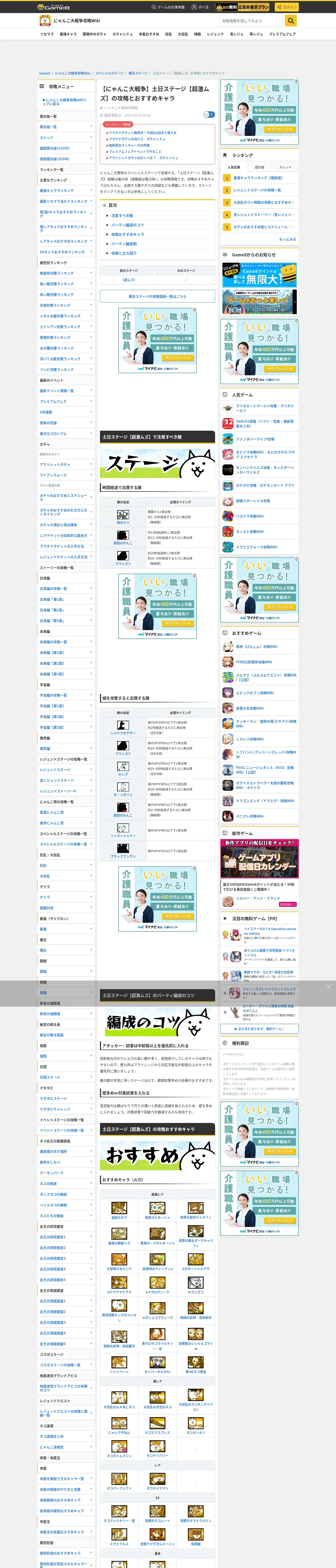Open the ガチャシミュ navigation menu item
This screenshot has width=336, height=1568.
pos(122,34)
